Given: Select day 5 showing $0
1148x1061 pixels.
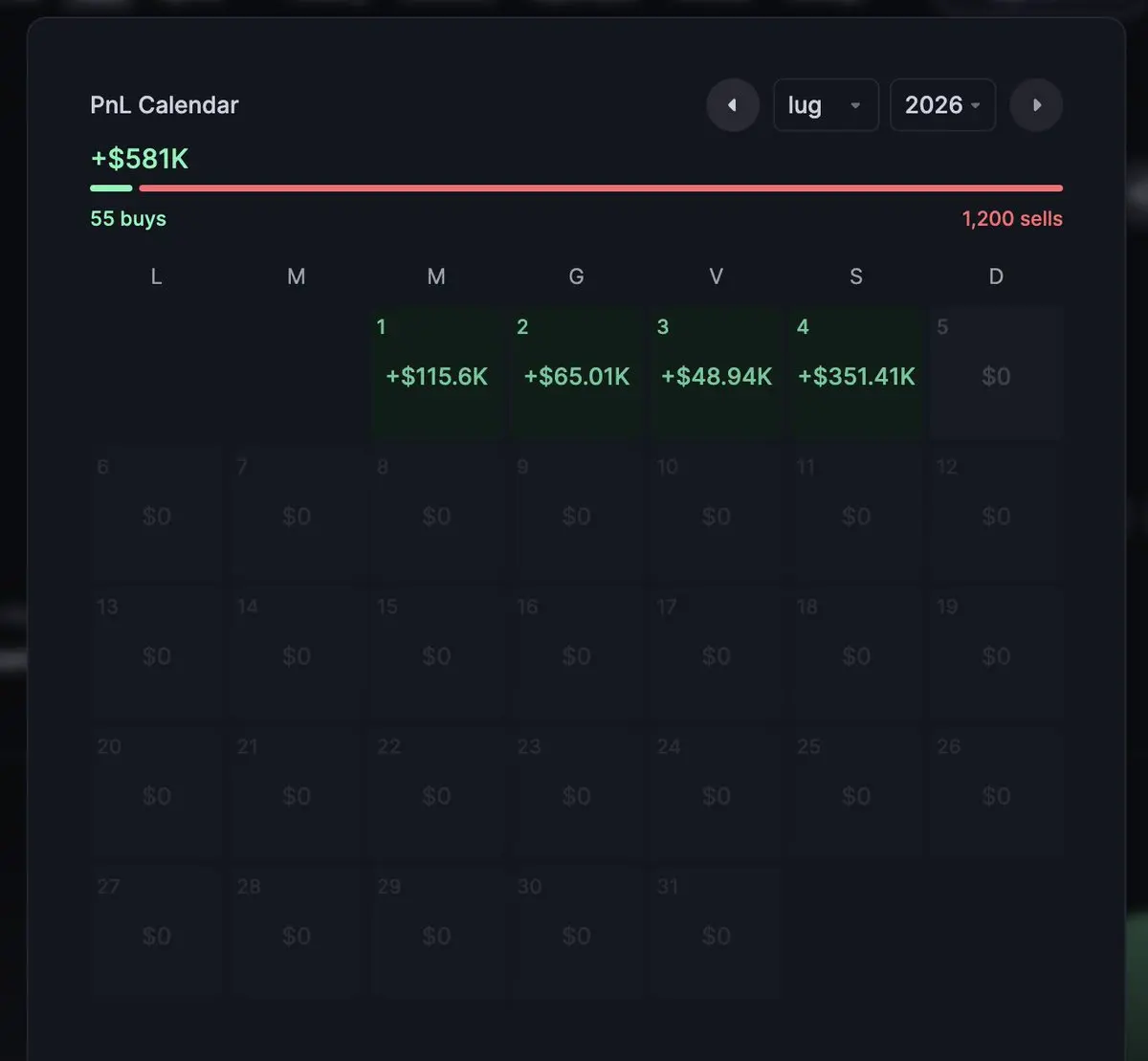Looking at the screenshot, I should click(996, 373).
